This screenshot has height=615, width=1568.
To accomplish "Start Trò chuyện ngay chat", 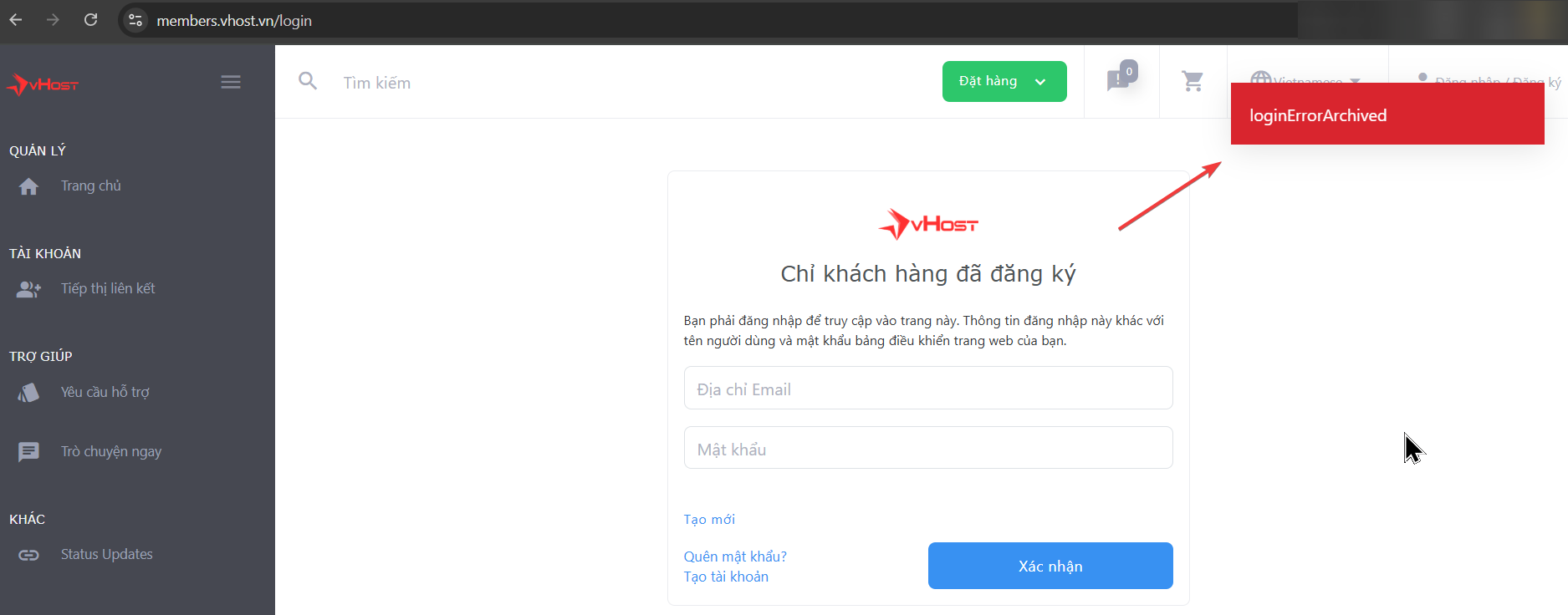I will (x=110, y=451).
